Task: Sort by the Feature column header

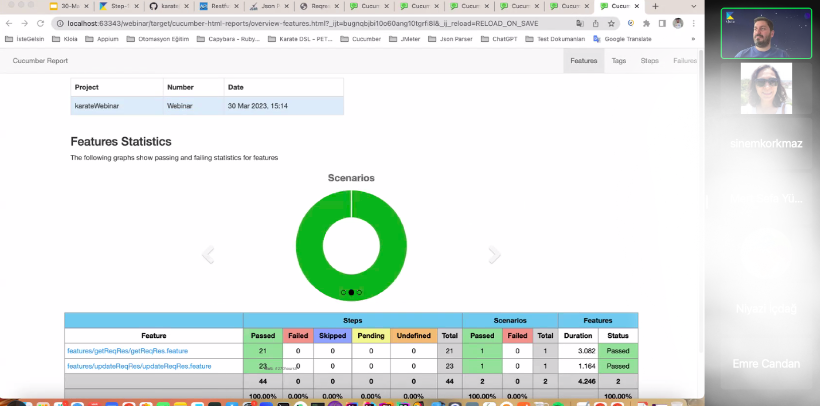Action: point(154,336)
